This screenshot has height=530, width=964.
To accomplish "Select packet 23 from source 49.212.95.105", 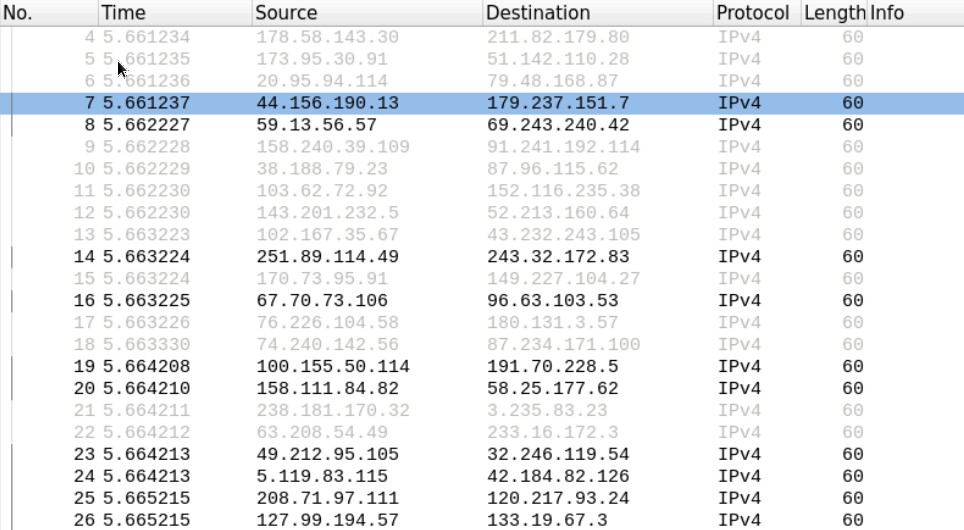I will click(327, 455).
